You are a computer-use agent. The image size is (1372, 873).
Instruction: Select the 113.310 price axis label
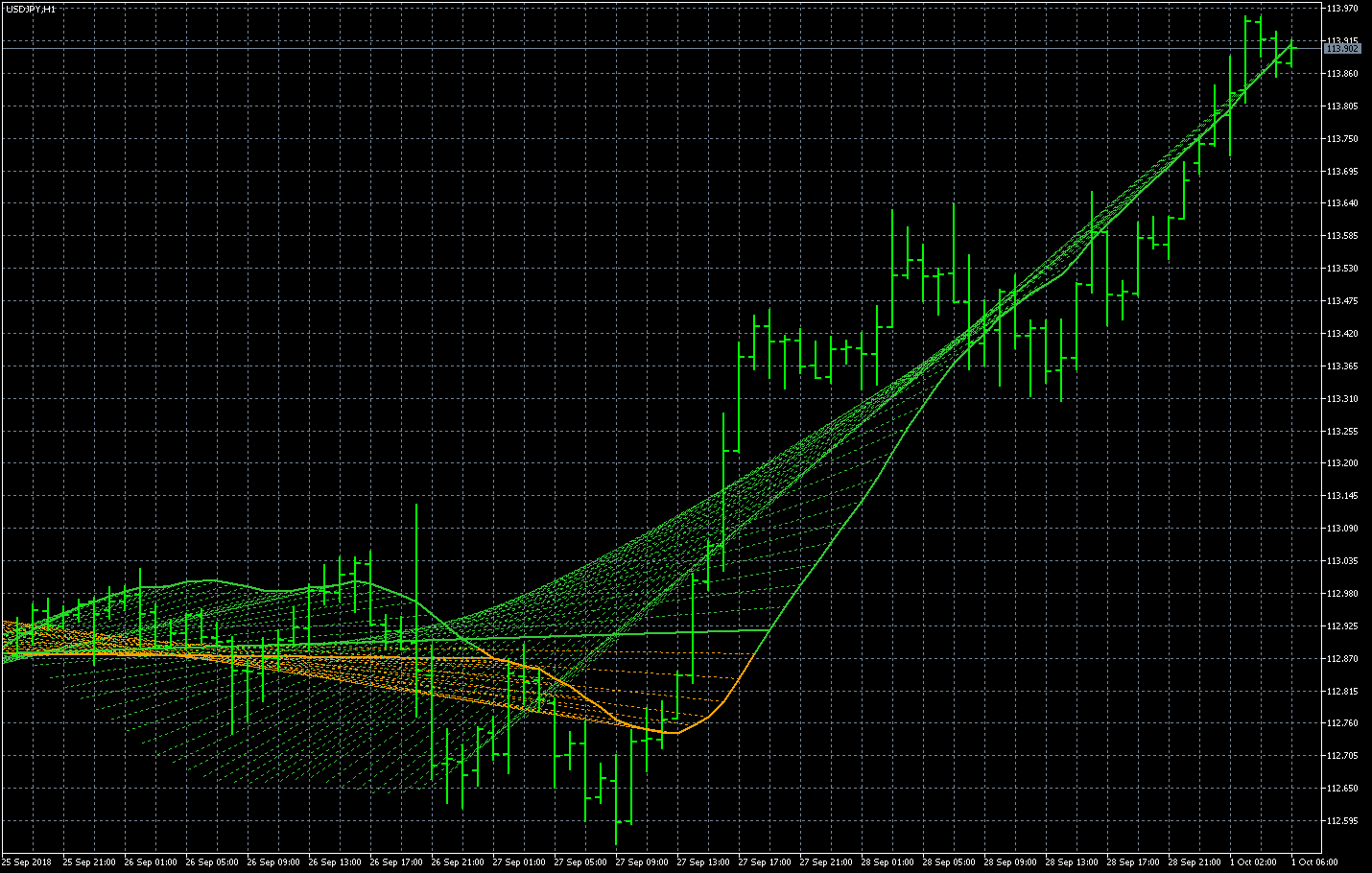click(1343, 399)
